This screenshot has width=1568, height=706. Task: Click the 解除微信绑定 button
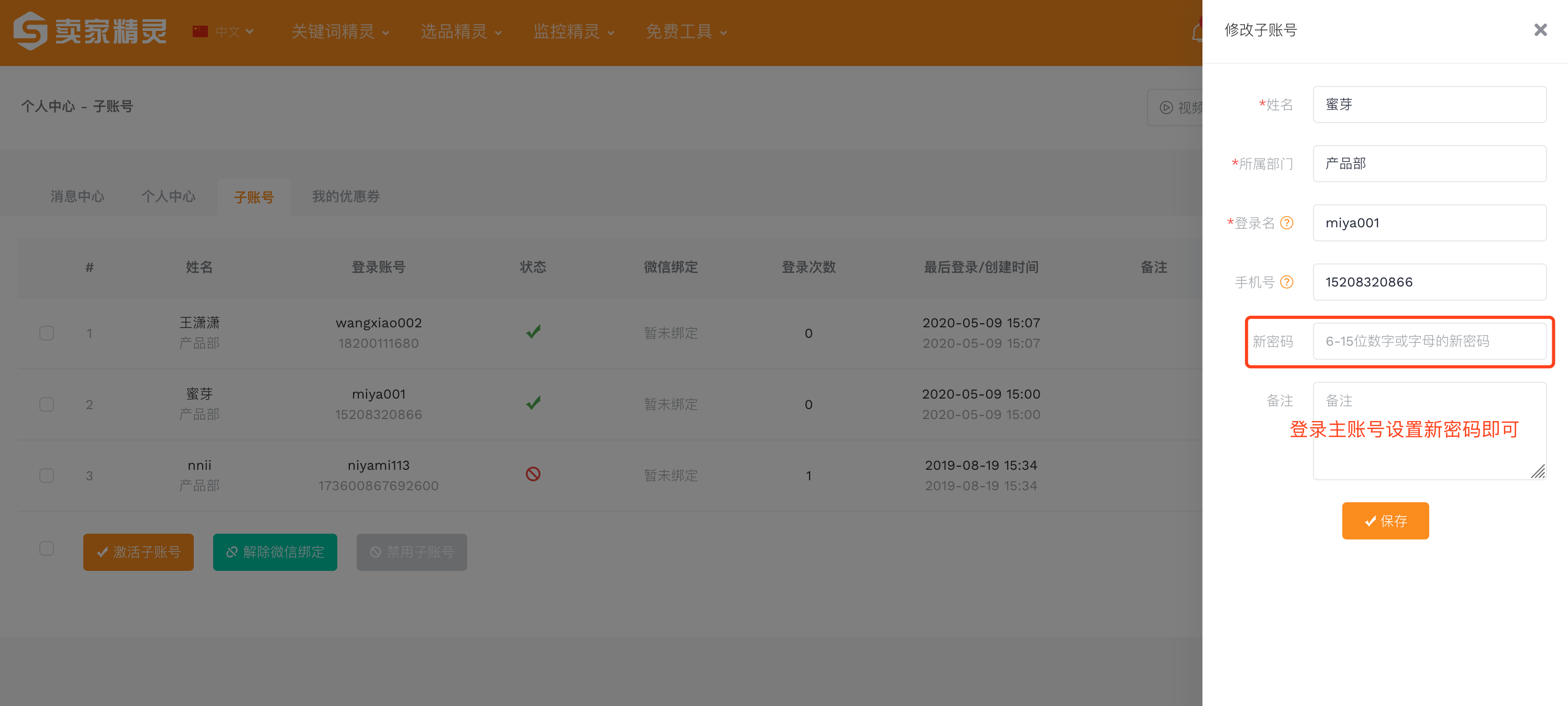275,552
